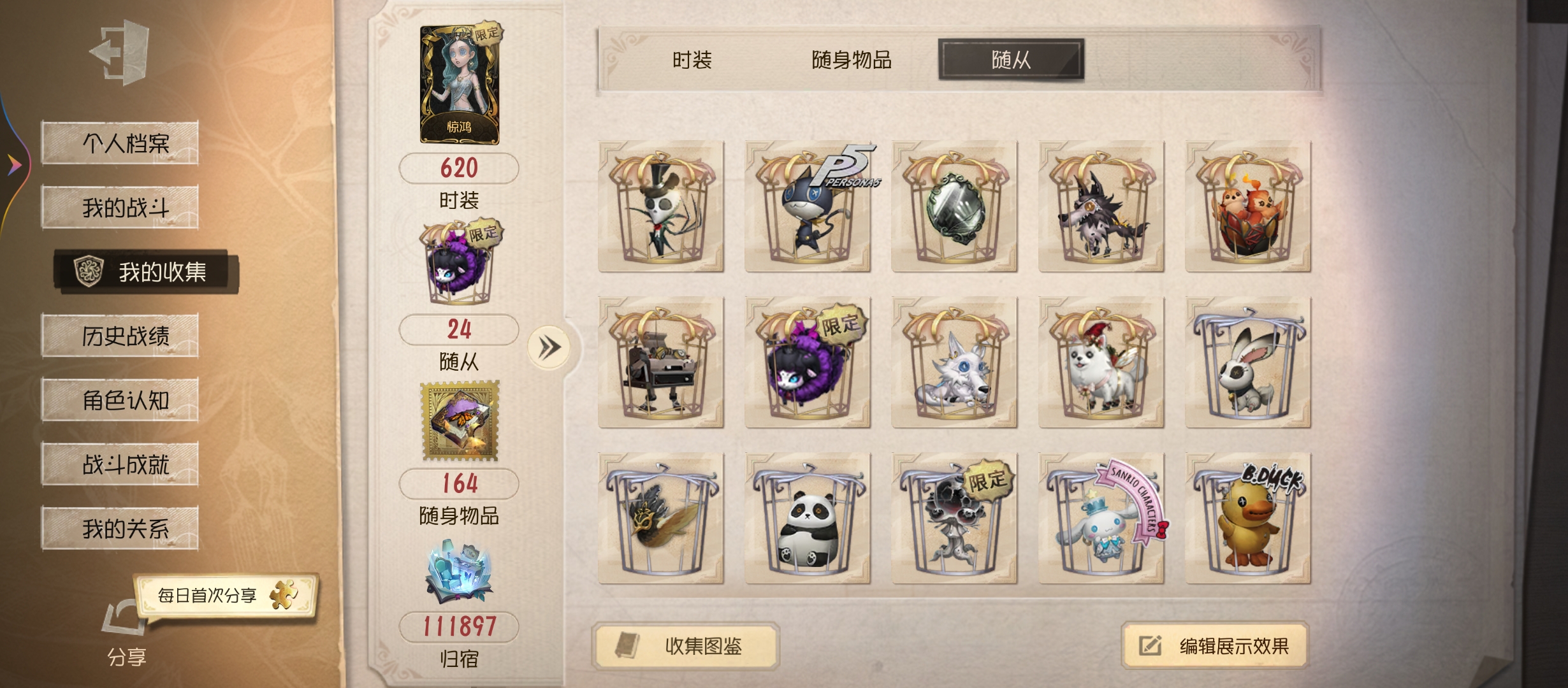Switch to the 时装 tab
This screenshot has height=688, width=1568.
[x=692, y=60]
